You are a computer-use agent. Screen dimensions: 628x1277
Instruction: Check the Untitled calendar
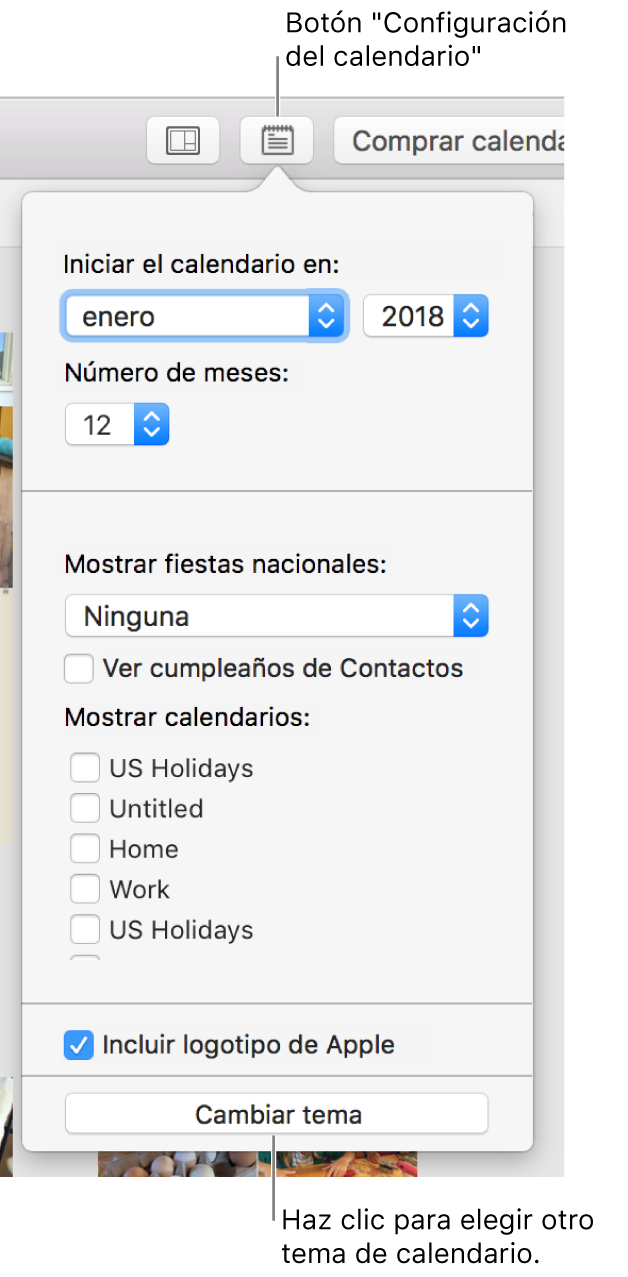pos(85,808)
